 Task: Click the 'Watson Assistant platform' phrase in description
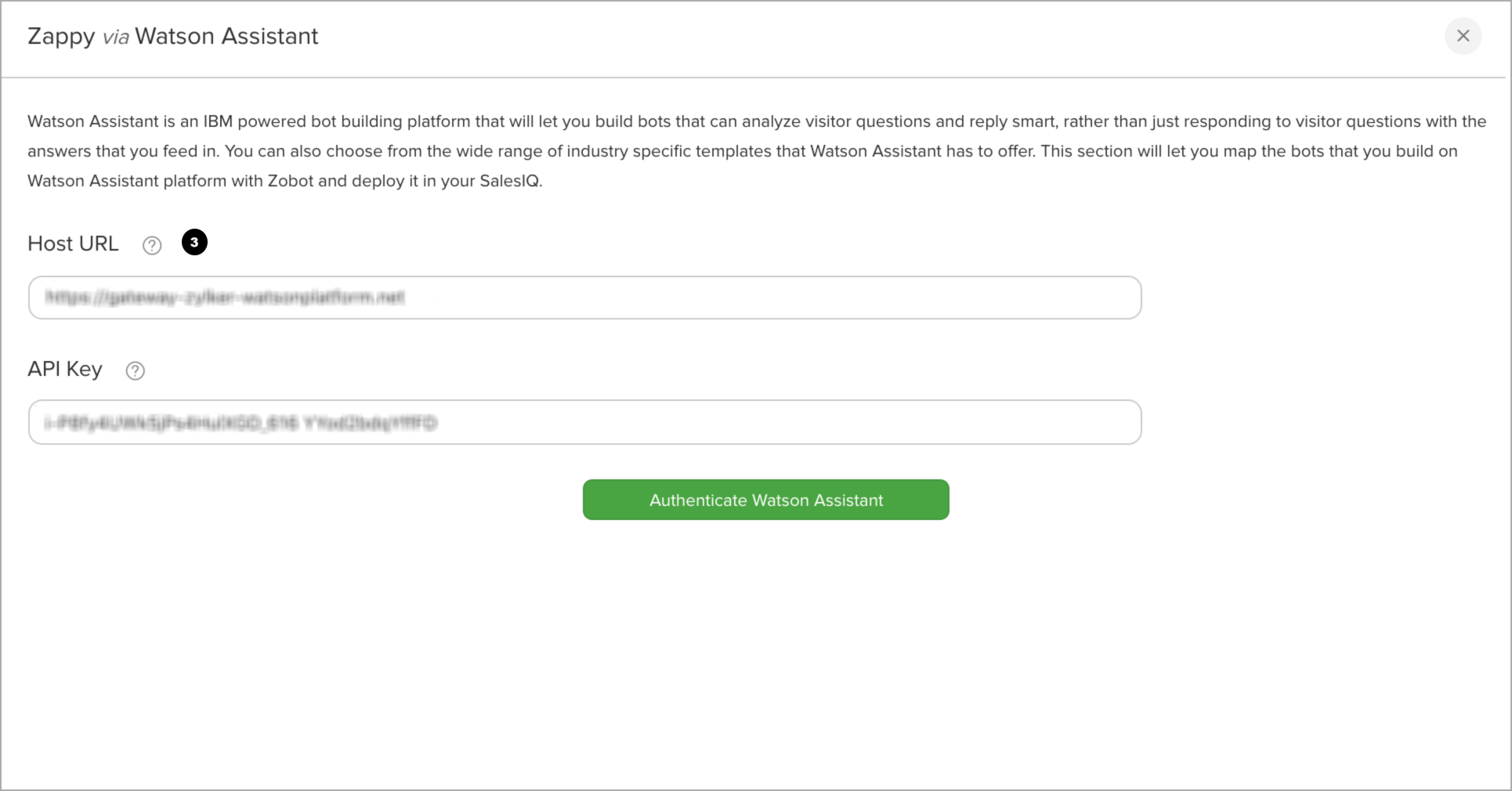tap(127, 181)
